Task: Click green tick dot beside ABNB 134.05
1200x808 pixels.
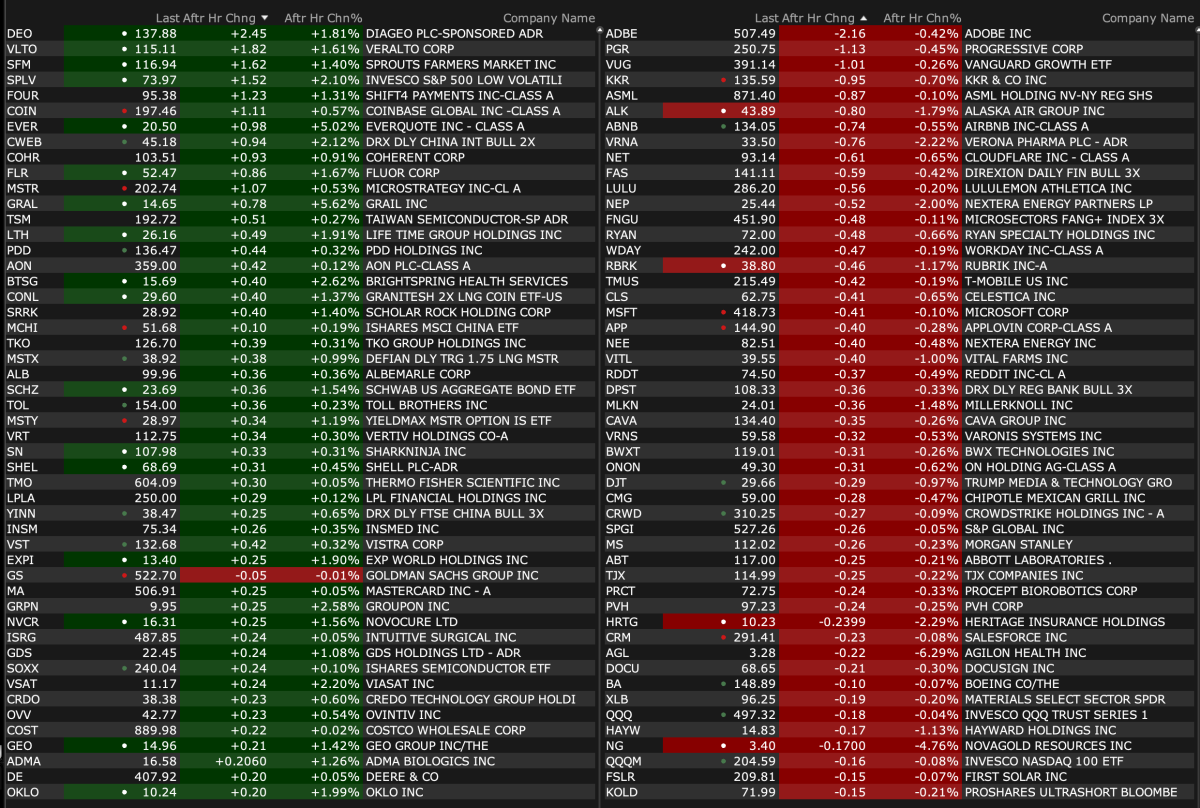Action: pos(723,127)
